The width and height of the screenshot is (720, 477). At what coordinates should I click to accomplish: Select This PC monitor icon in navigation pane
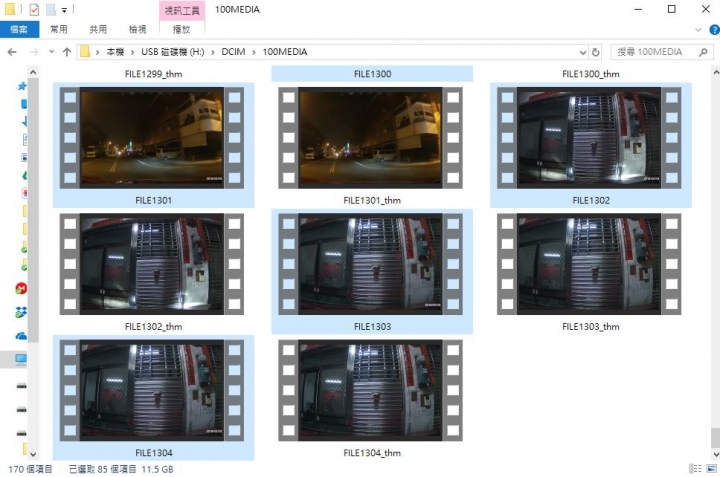pyautogui.click(x=21, y=359)
